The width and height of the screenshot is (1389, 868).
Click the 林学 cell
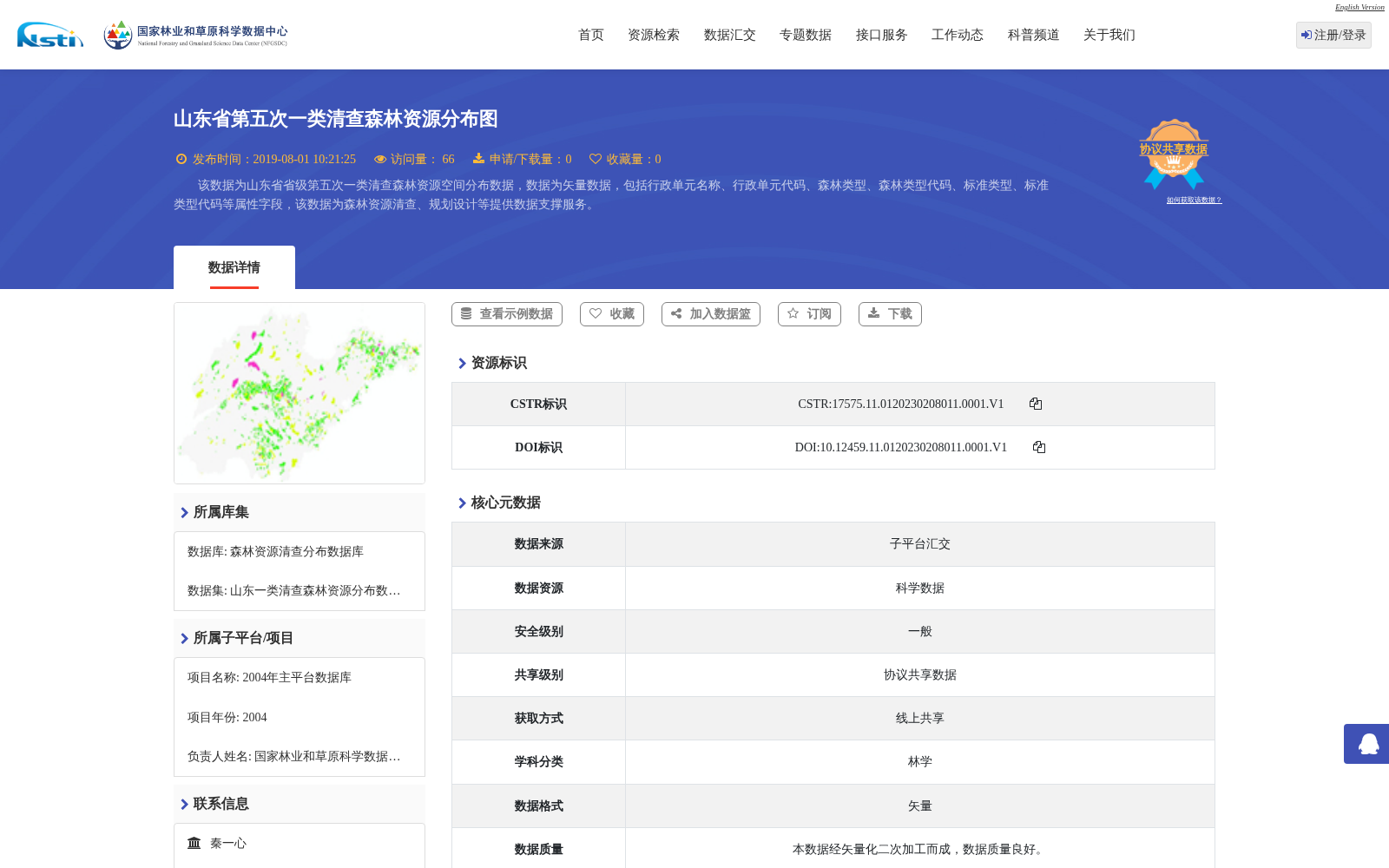[920, 761]
